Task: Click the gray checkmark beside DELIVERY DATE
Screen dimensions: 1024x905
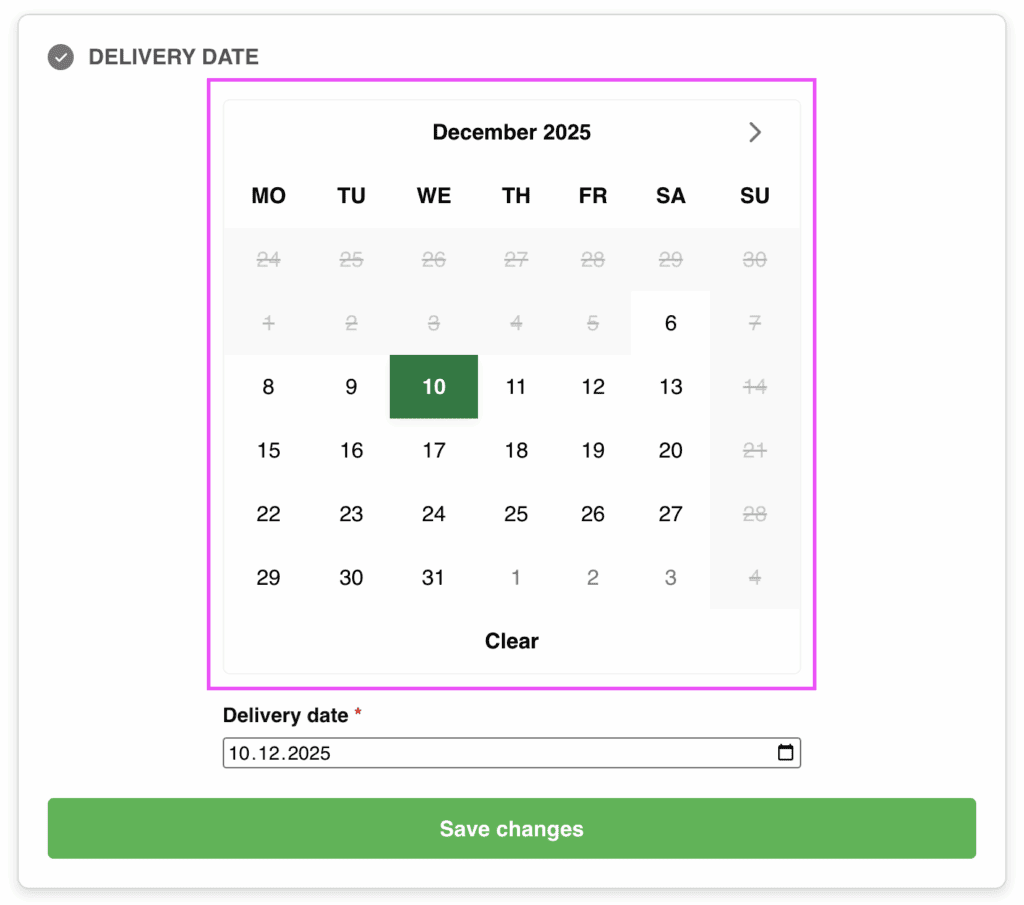Action: (60, 58)
